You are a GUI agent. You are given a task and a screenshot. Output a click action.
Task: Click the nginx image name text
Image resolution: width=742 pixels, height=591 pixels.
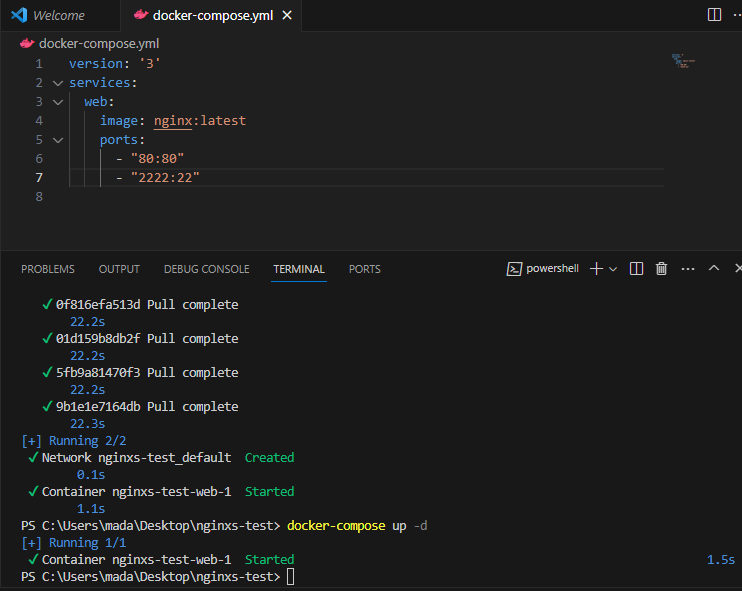click(x=173, y=121)
